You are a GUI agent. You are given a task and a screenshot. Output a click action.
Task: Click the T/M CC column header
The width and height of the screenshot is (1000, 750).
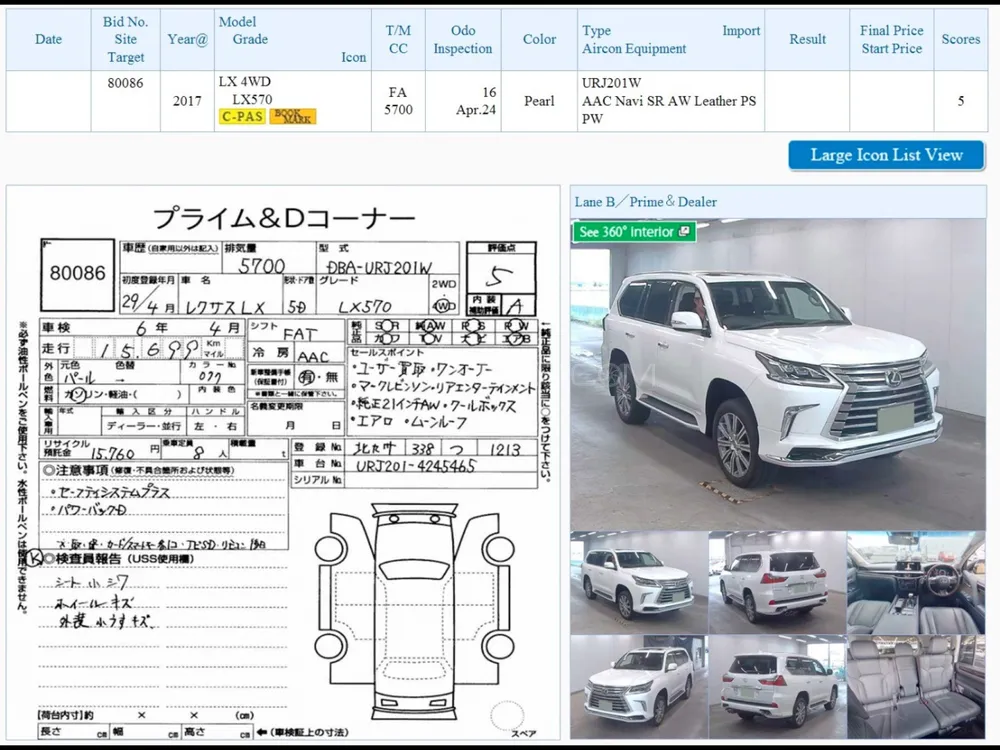point(398,40)
